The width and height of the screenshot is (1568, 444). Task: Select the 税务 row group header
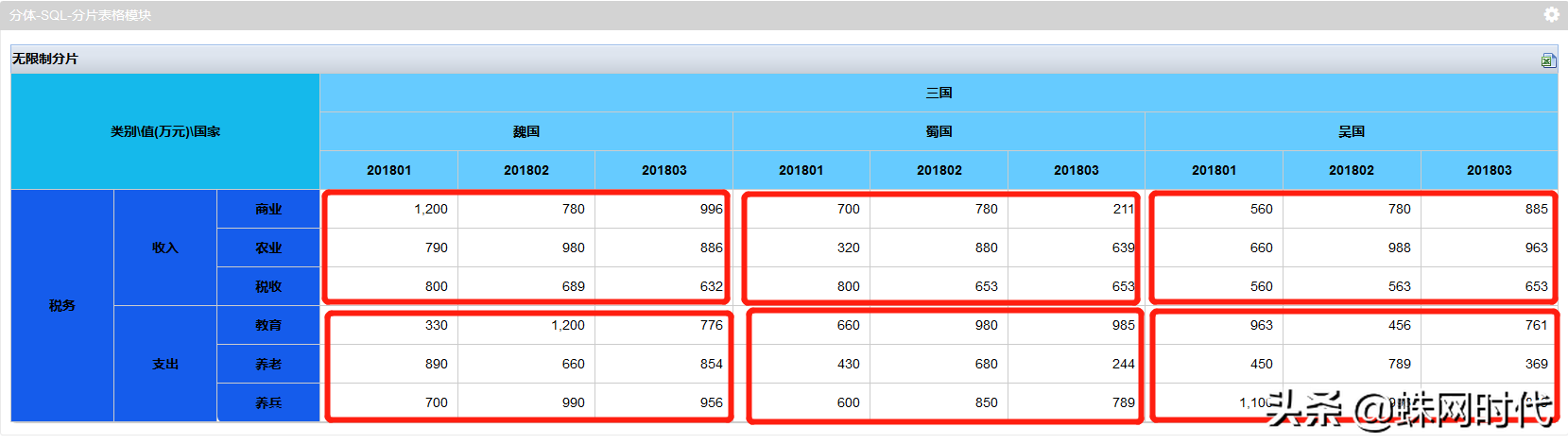click(62, 305)
